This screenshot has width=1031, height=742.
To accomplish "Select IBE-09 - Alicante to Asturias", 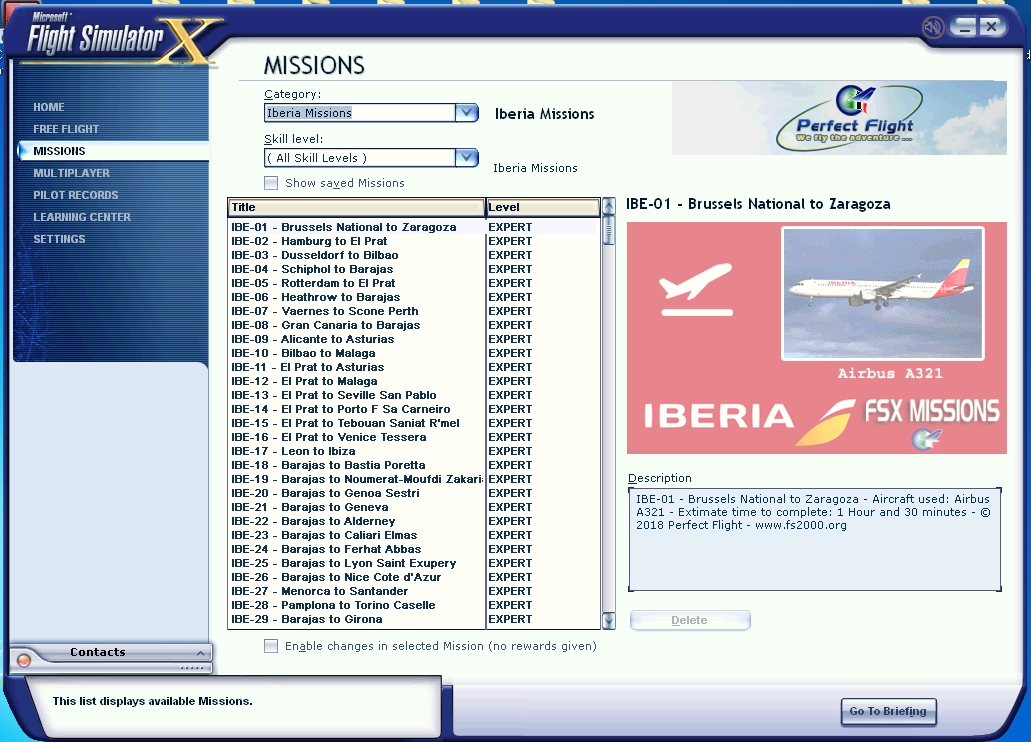I will point(414,339).
